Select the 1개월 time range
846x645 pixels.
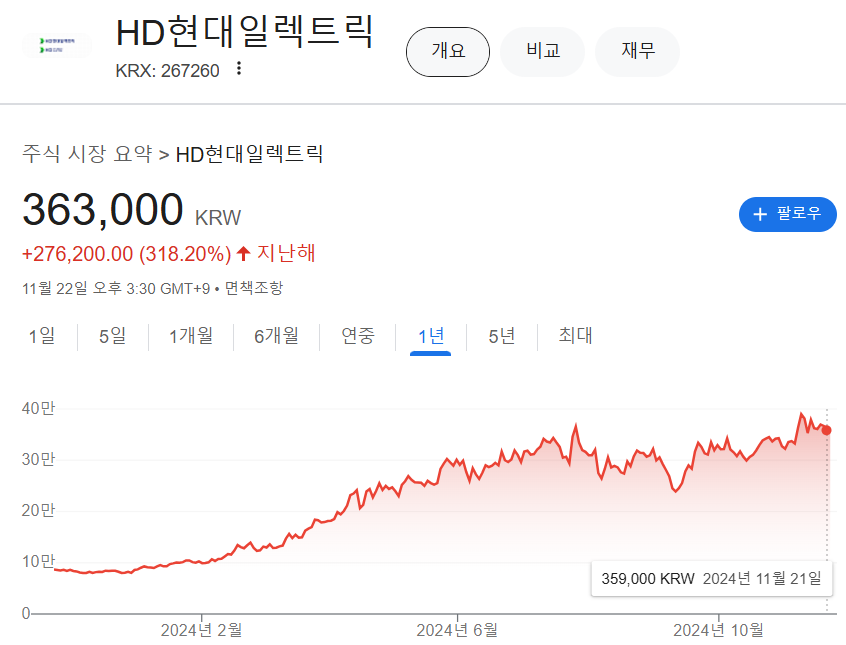click(191, 336)
